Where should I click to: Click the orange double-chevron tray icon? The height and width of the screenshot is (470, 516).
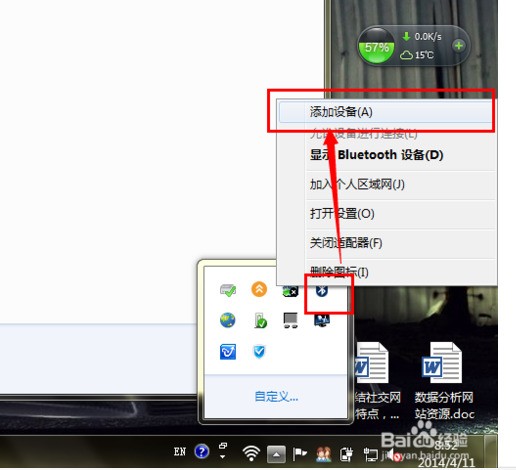[x=259, y=289]
